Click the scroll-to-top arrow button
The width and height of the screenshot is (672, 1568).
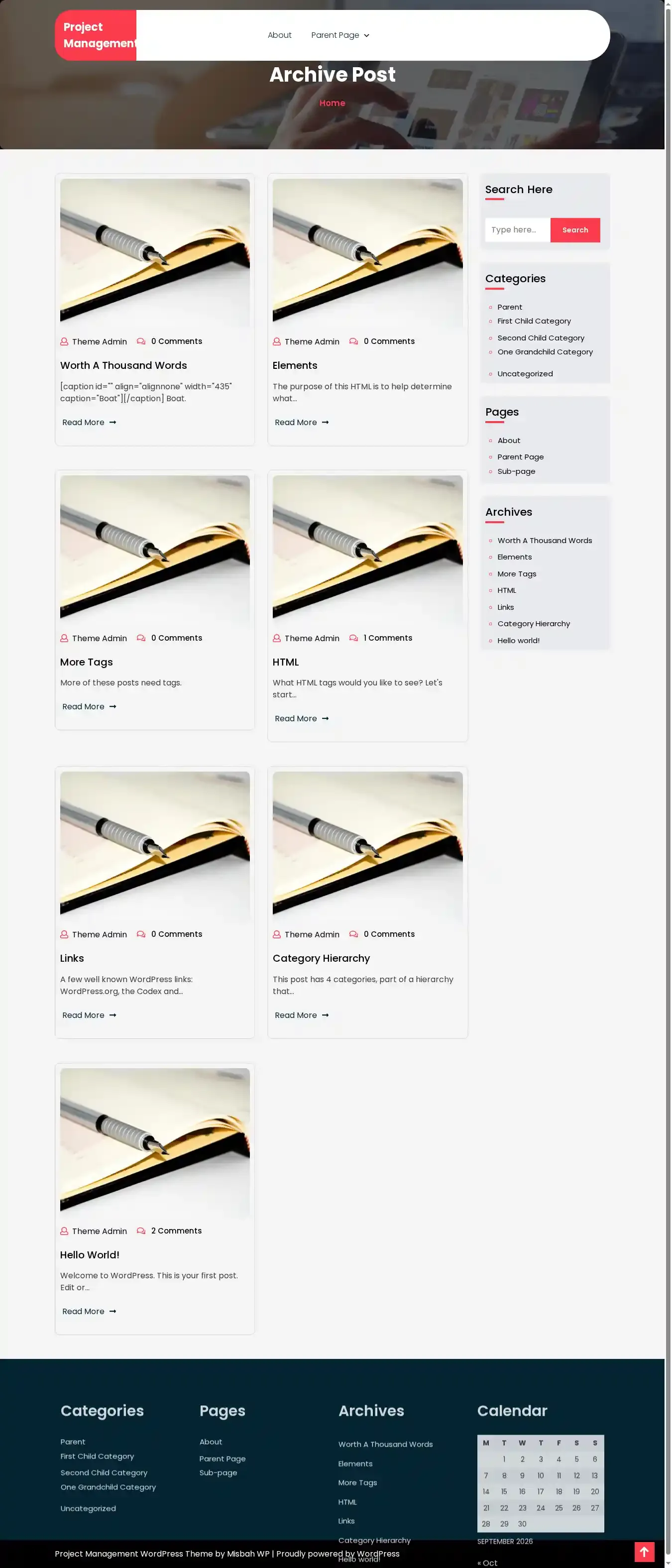644,1552
